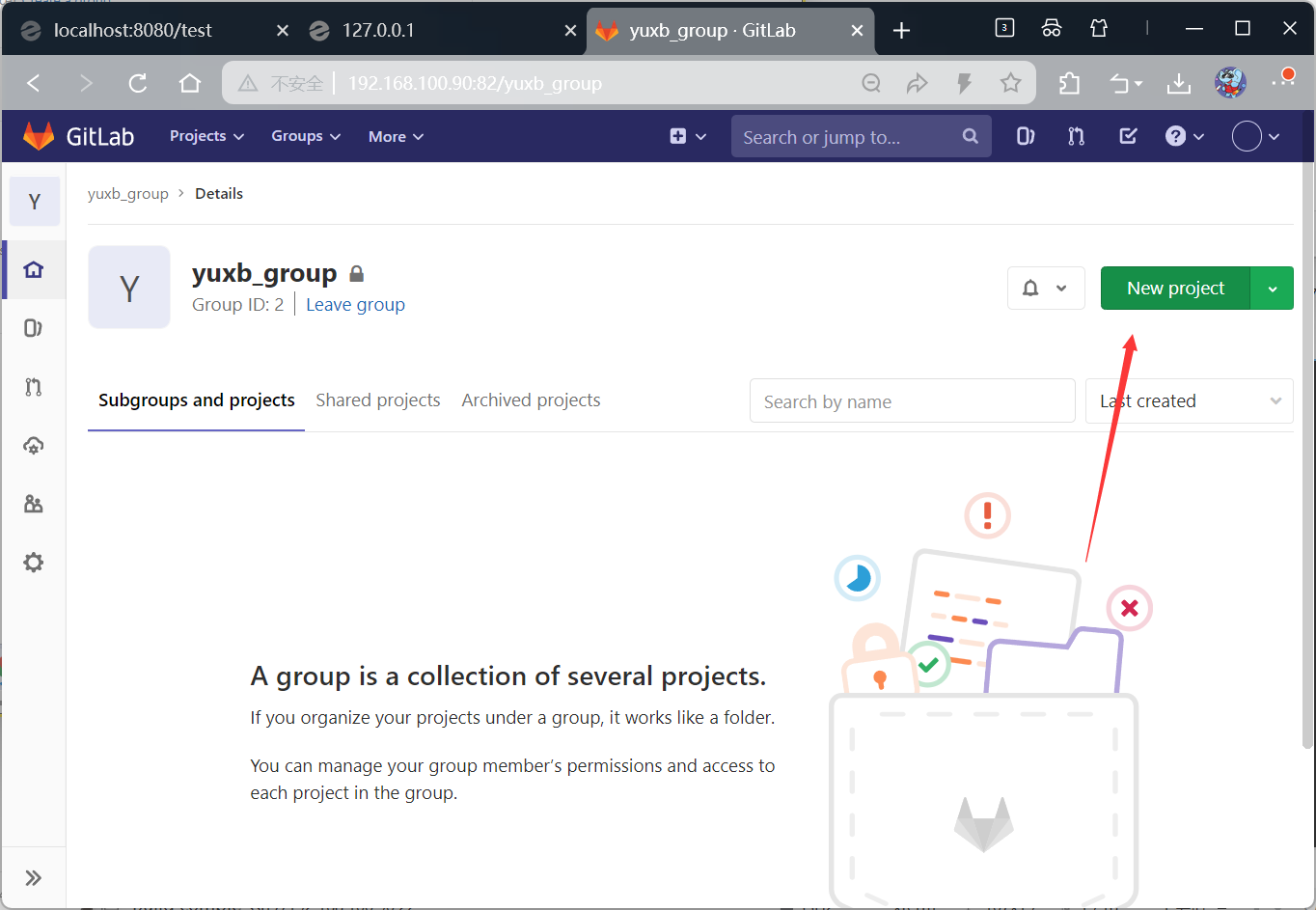
Task: Click the lightning bolt icon in address bar
Action: pos(964,83)
